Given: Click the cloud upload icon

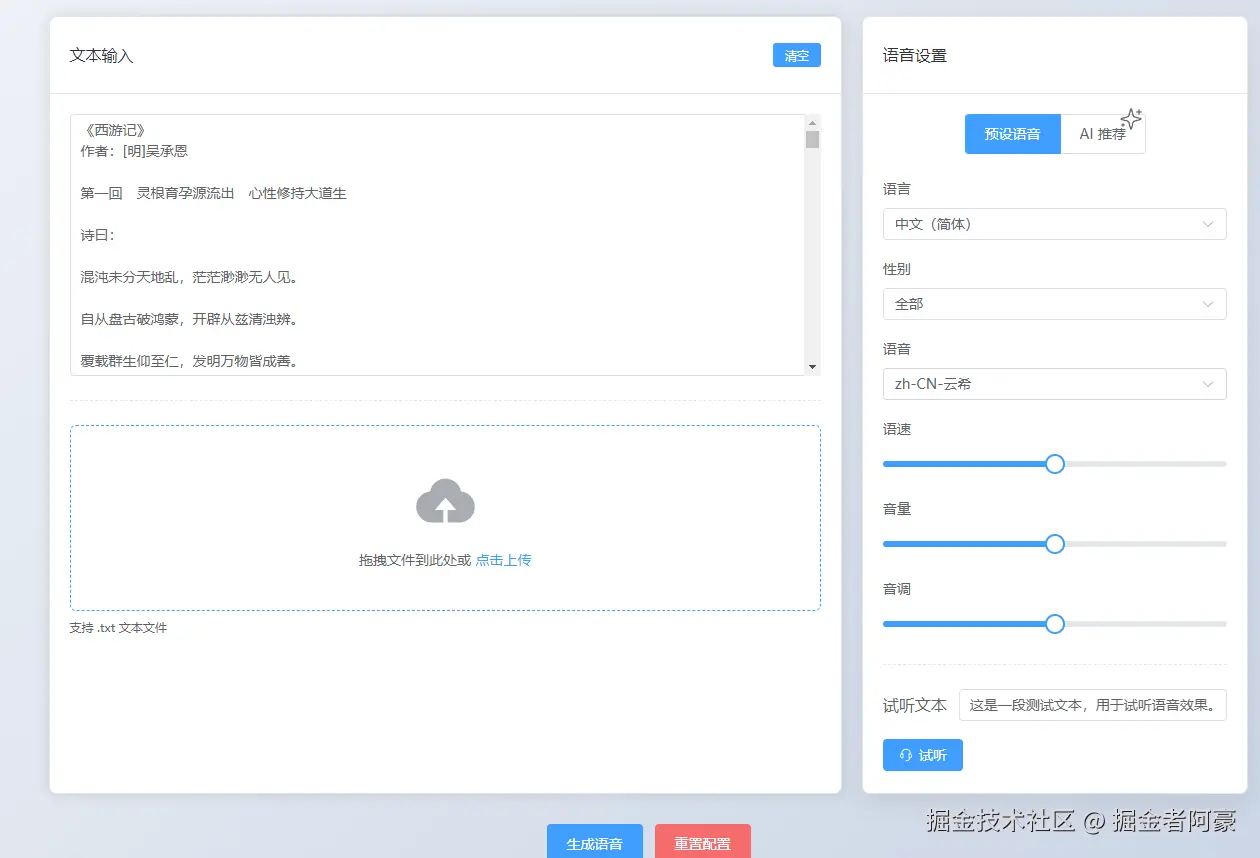Looking at the screenshot, I should [445, 501].
